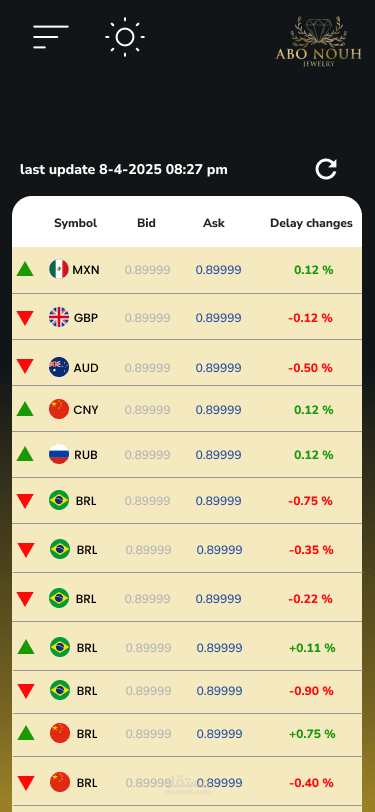The image size is (375, 812).
Task: Click the last update timestamp text
Action: [124, 169]
